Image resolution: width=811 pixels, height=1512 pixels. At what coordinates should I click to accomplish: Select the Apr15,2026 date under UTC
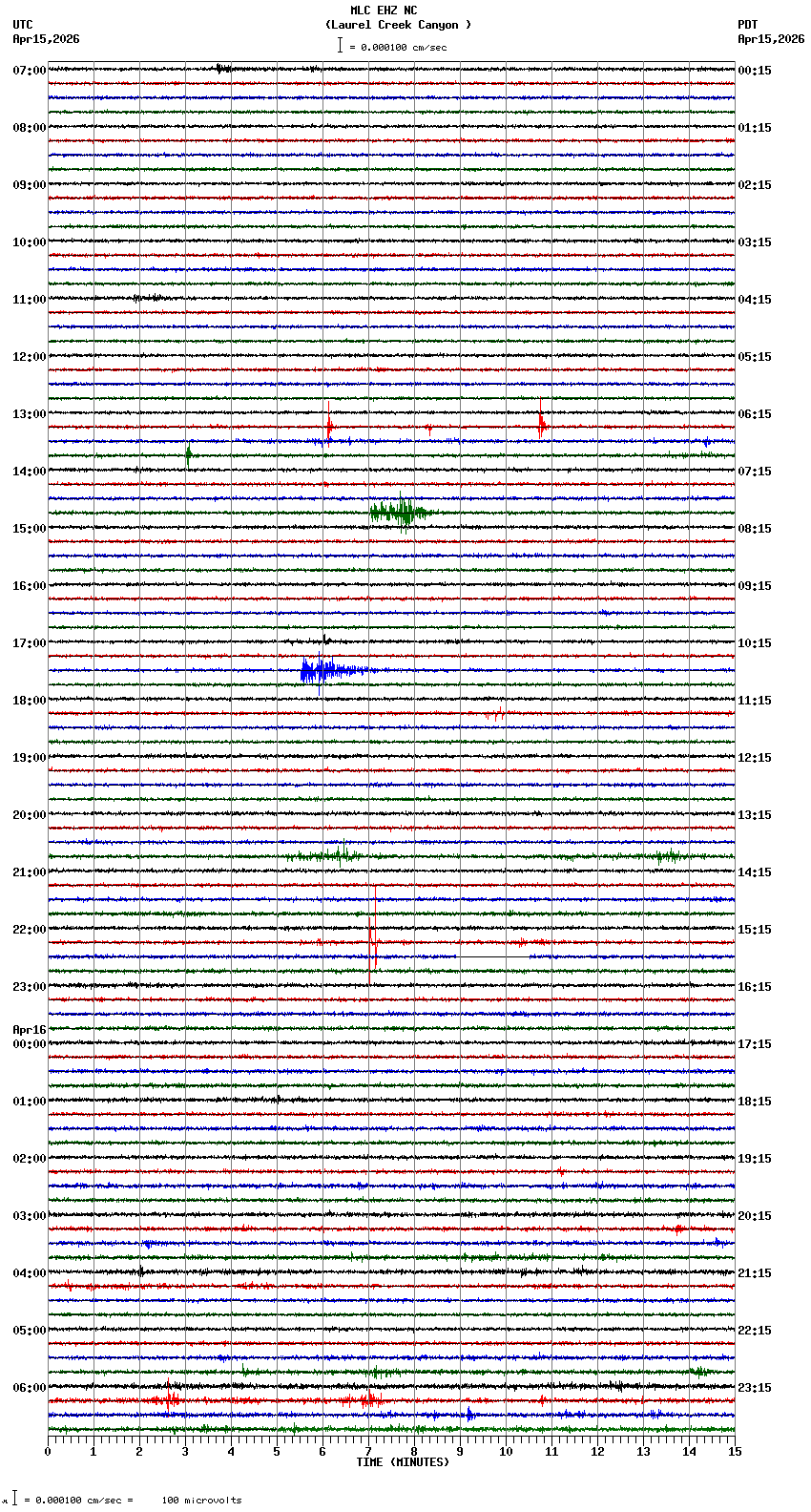tap(47, 39)
